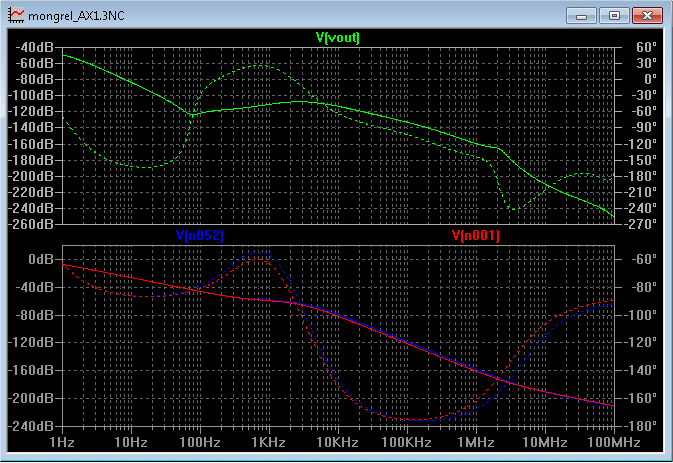Click the V(n001) red trace label
Viewport: 673px width, 463px height.
coord(476,235)
